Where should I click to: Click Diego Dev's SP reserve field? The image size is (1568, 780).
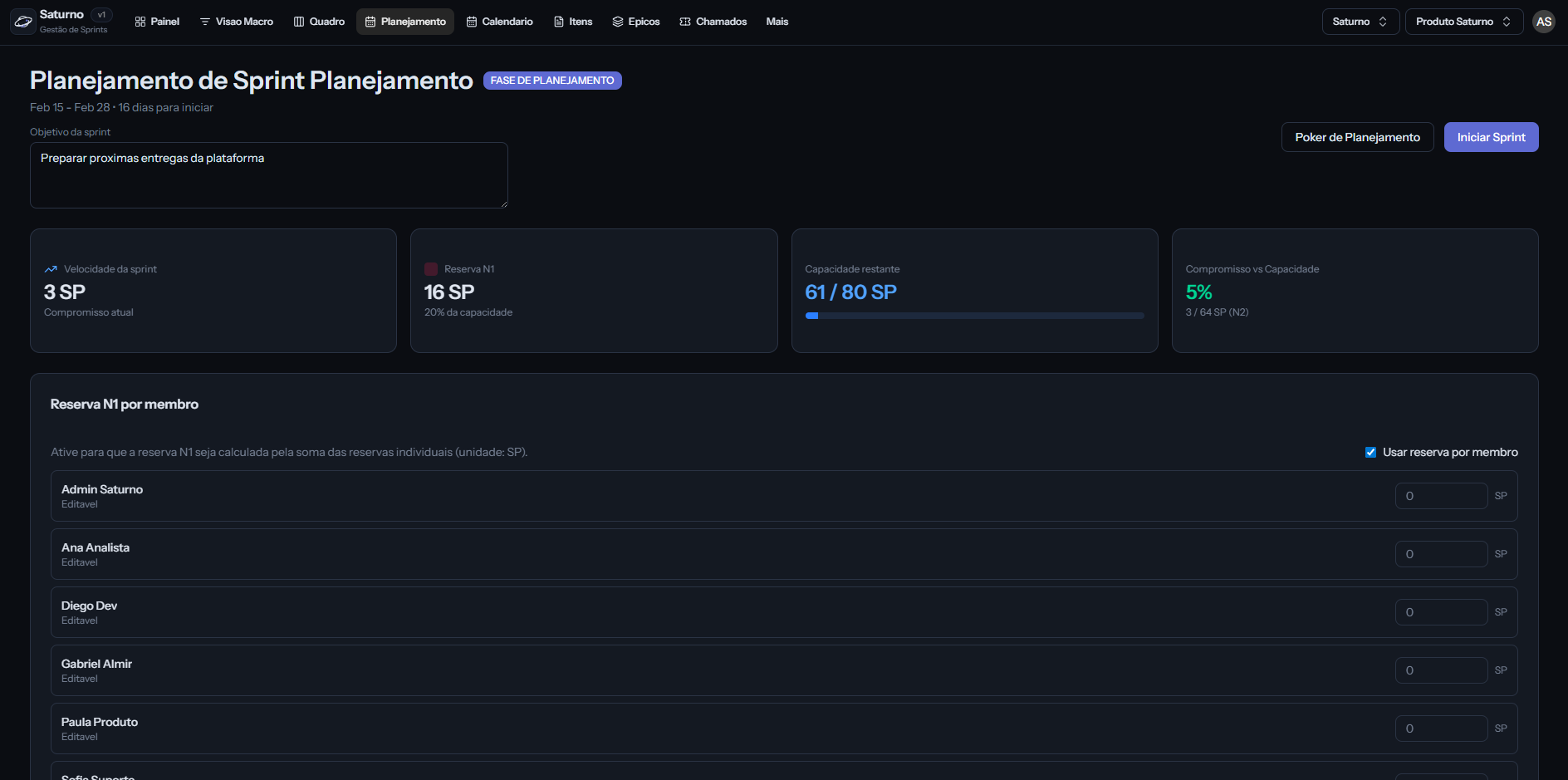1441,612
